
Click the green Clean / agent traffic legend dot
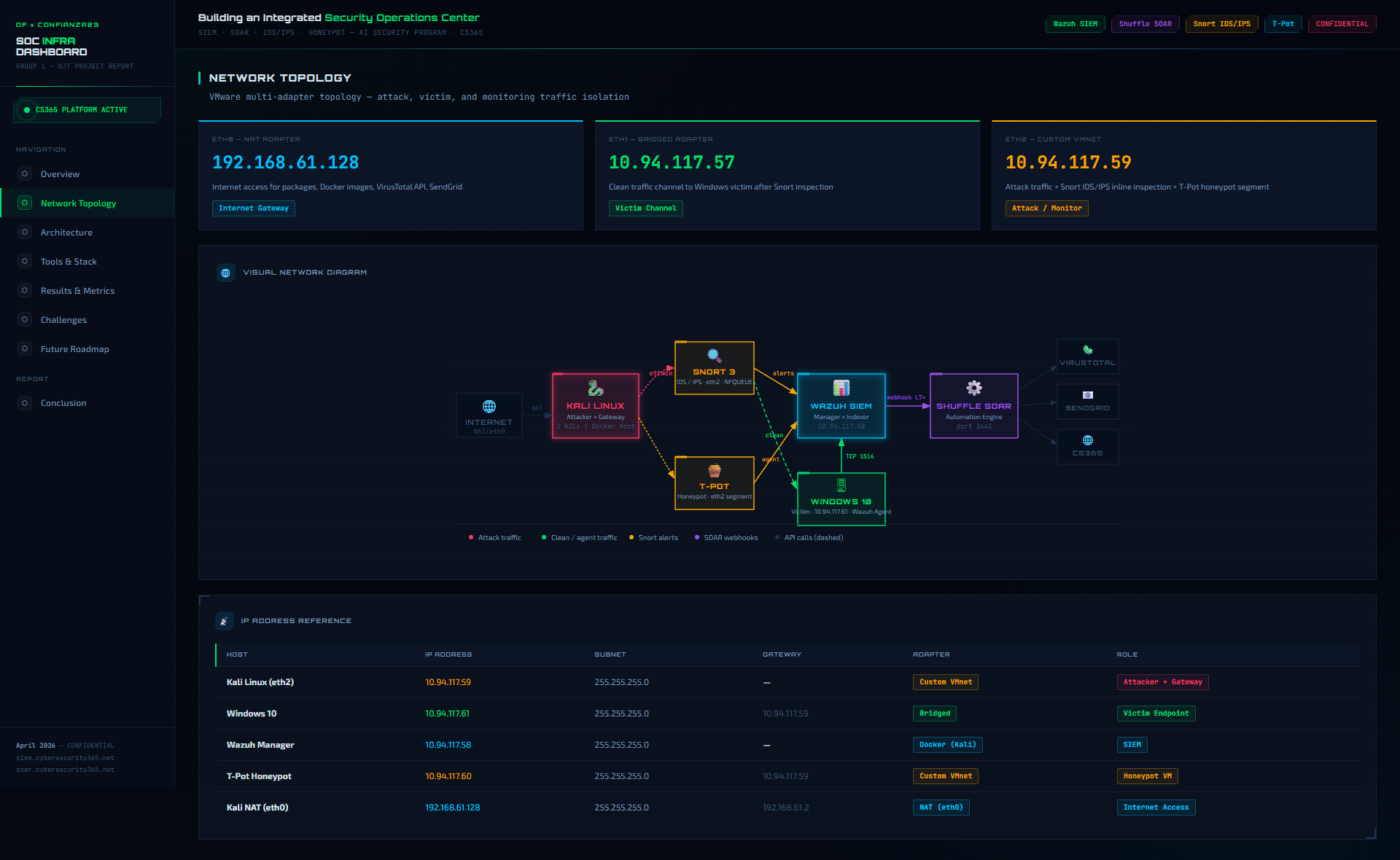coord(544,538)
